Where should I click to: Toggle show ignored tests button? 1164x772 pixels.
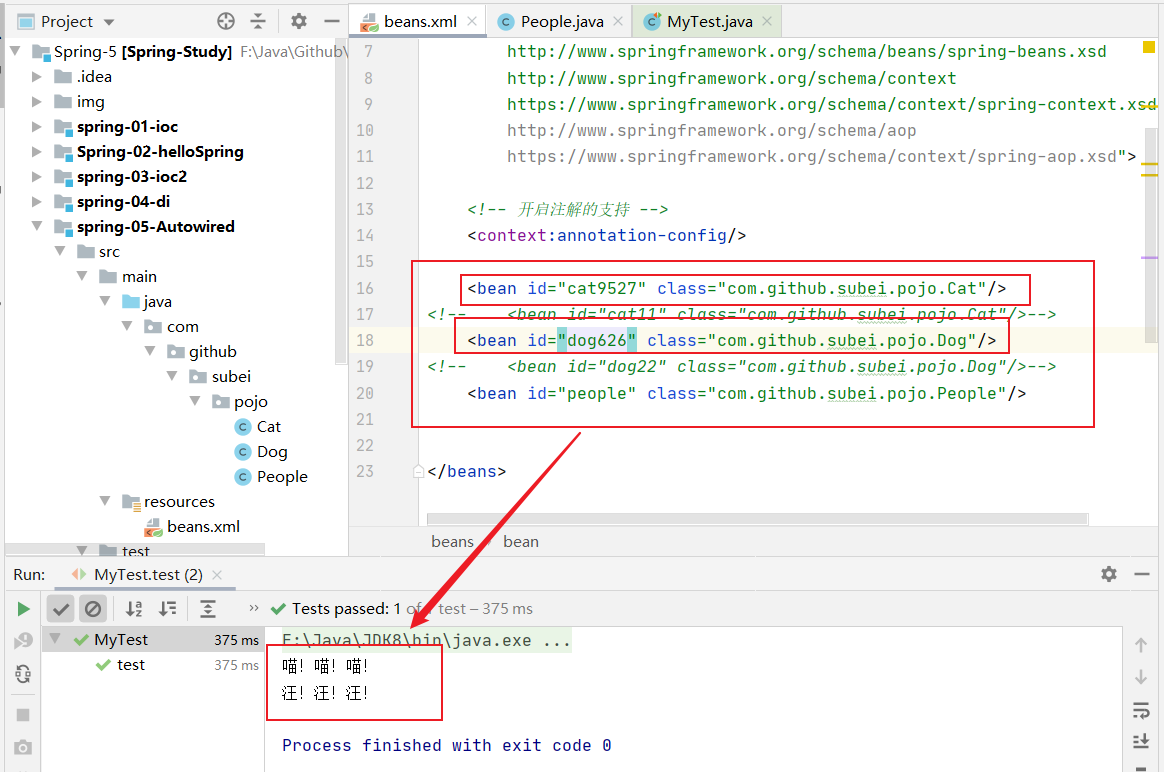[x=93, y=609]
